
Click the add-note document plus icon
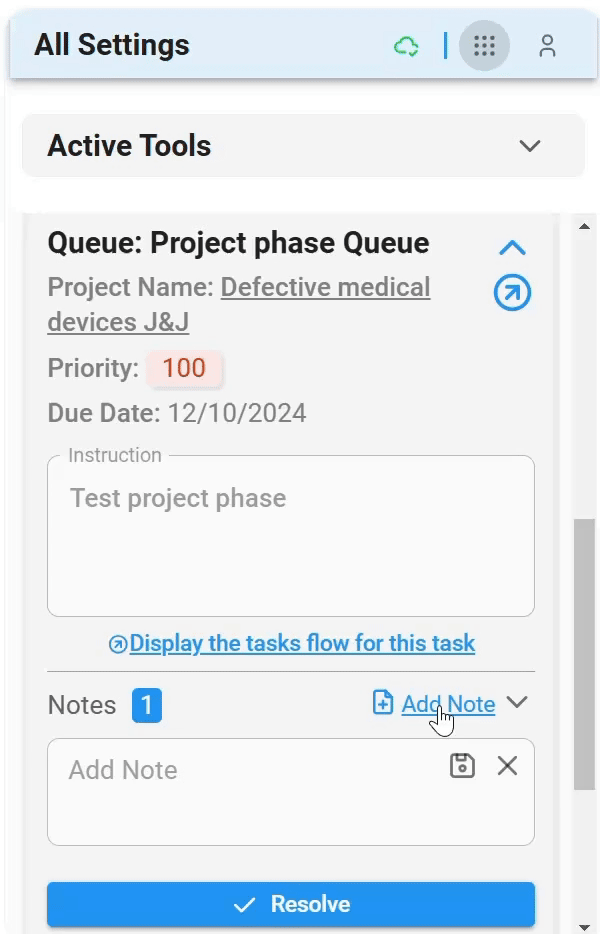point(383,703)
